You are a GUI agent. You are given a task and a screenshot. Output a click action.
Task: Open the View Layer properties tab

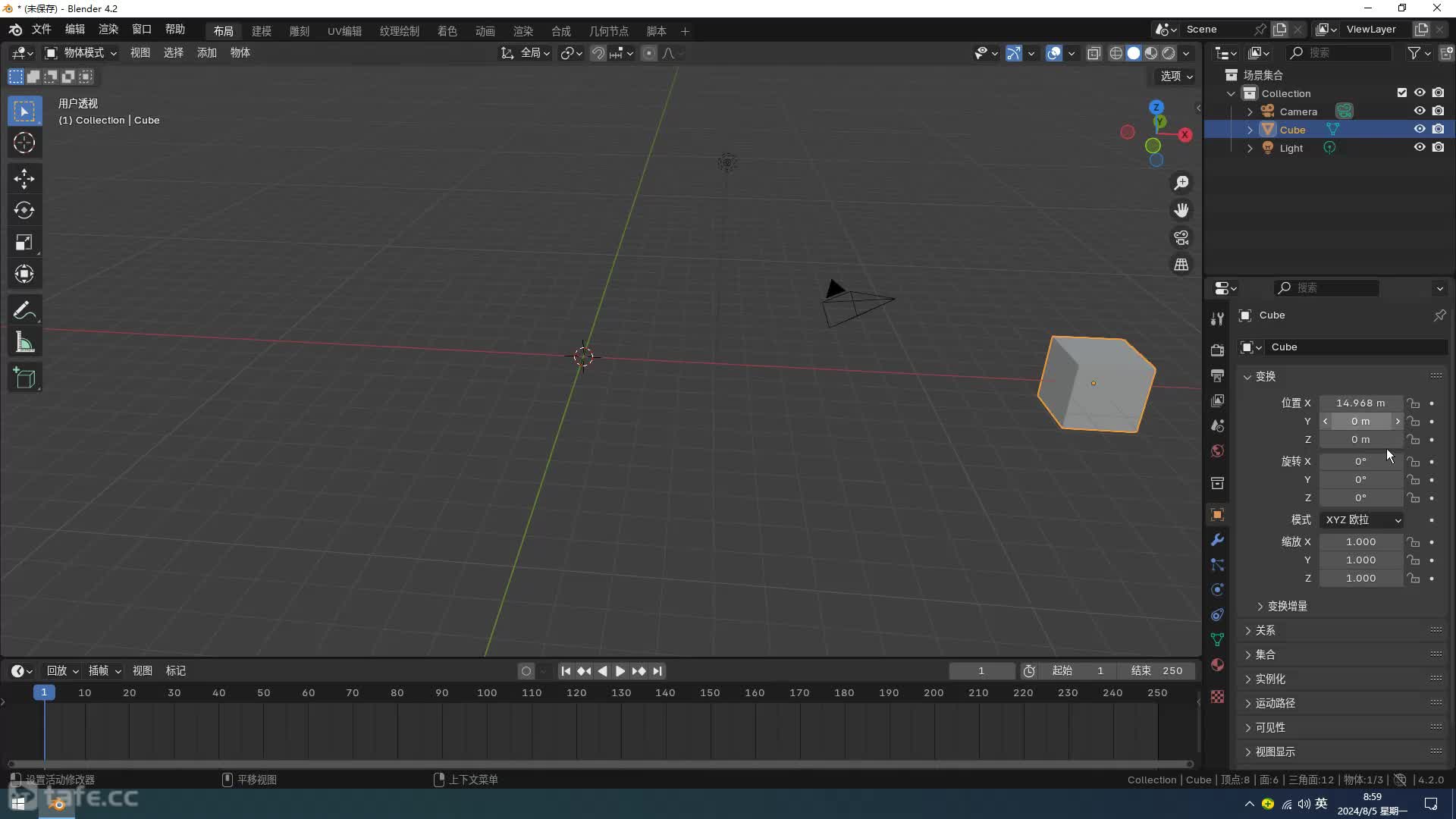point(1217,400)
